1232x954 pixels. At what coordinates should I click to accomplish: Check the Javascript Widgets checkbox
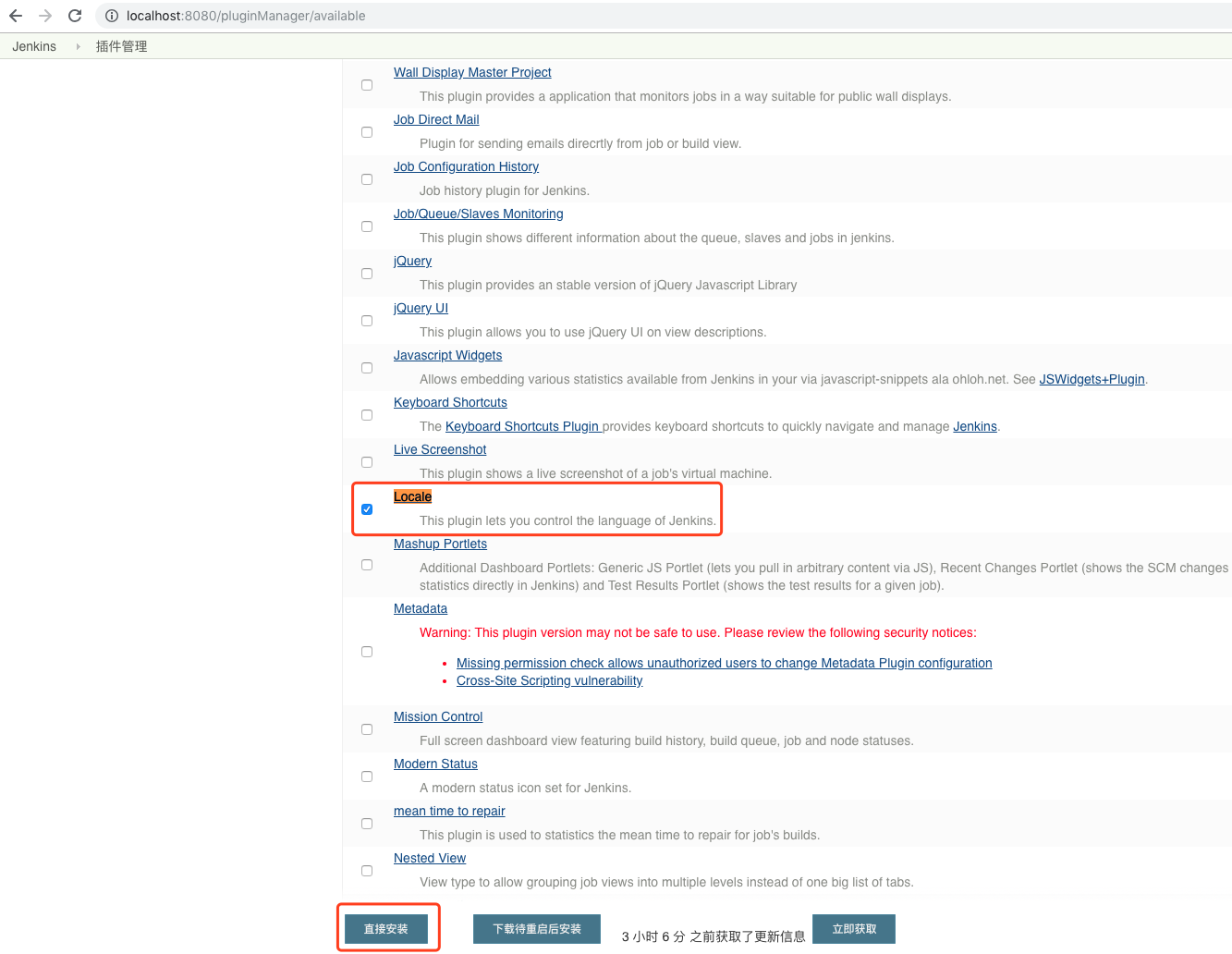click(367, 368)
